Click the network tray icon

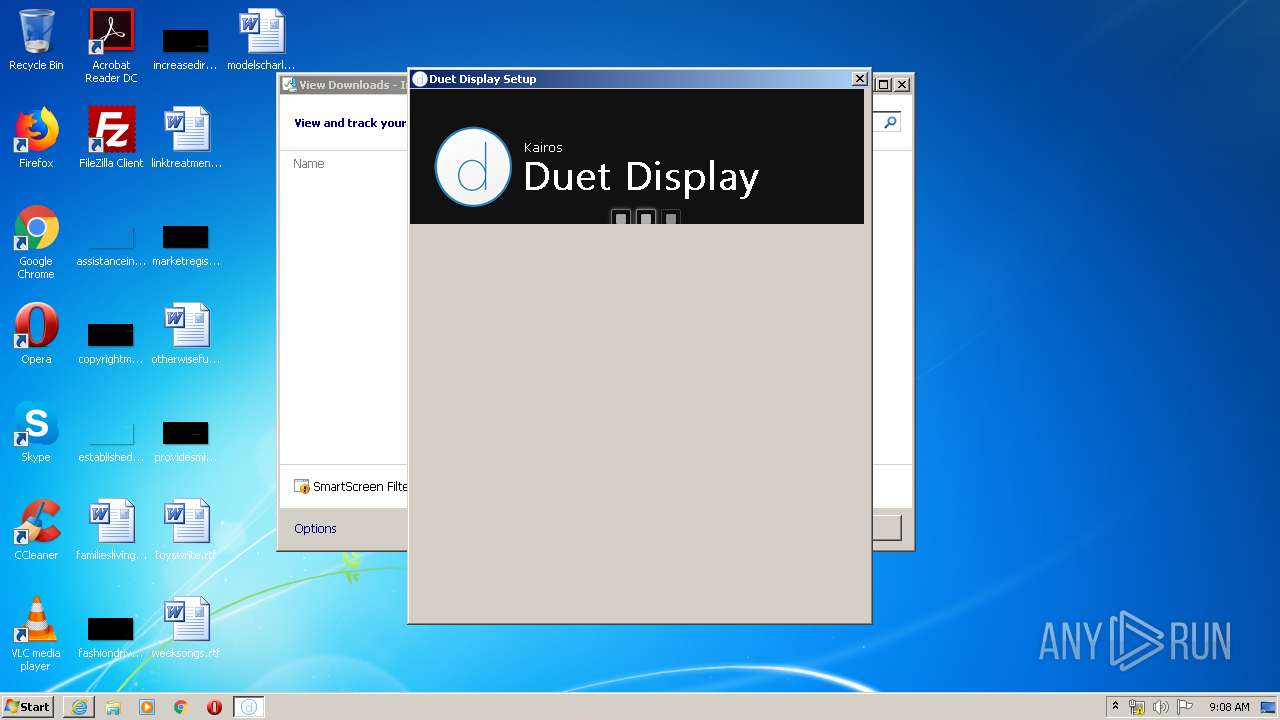1137,707
